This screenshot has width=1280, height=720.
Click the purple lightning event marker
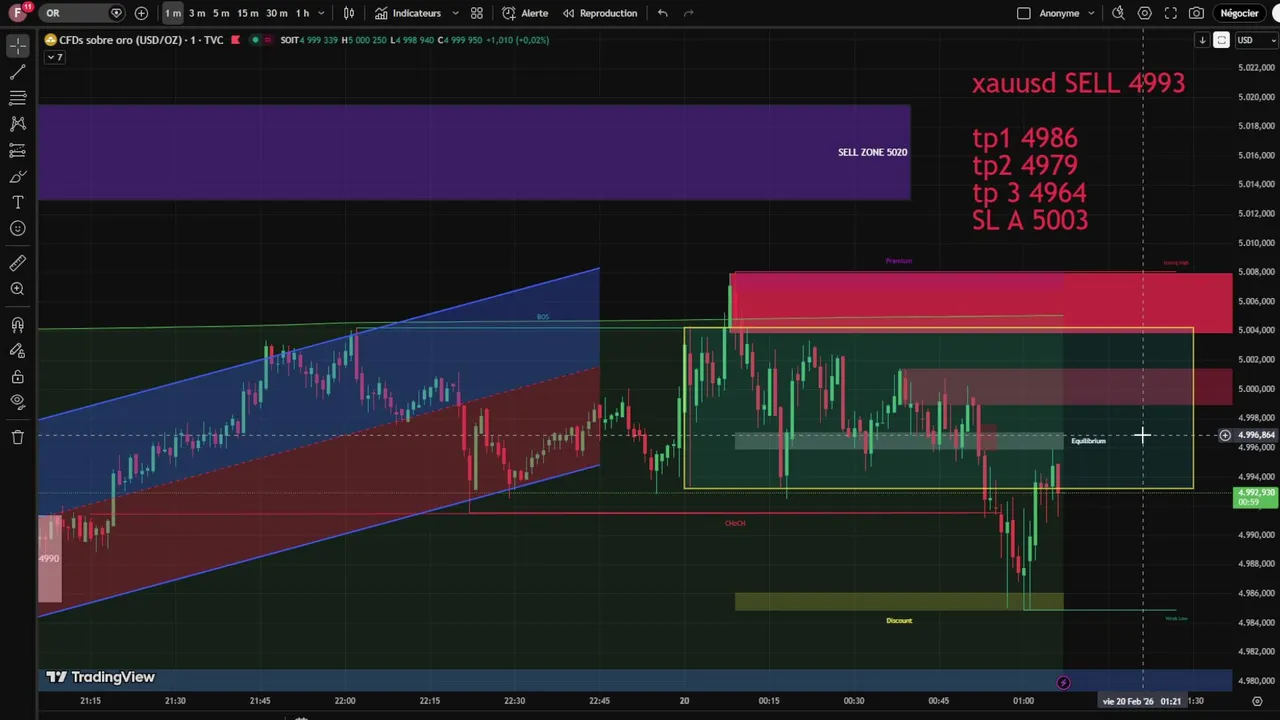pyautogui.click(x=1063, y=683)
